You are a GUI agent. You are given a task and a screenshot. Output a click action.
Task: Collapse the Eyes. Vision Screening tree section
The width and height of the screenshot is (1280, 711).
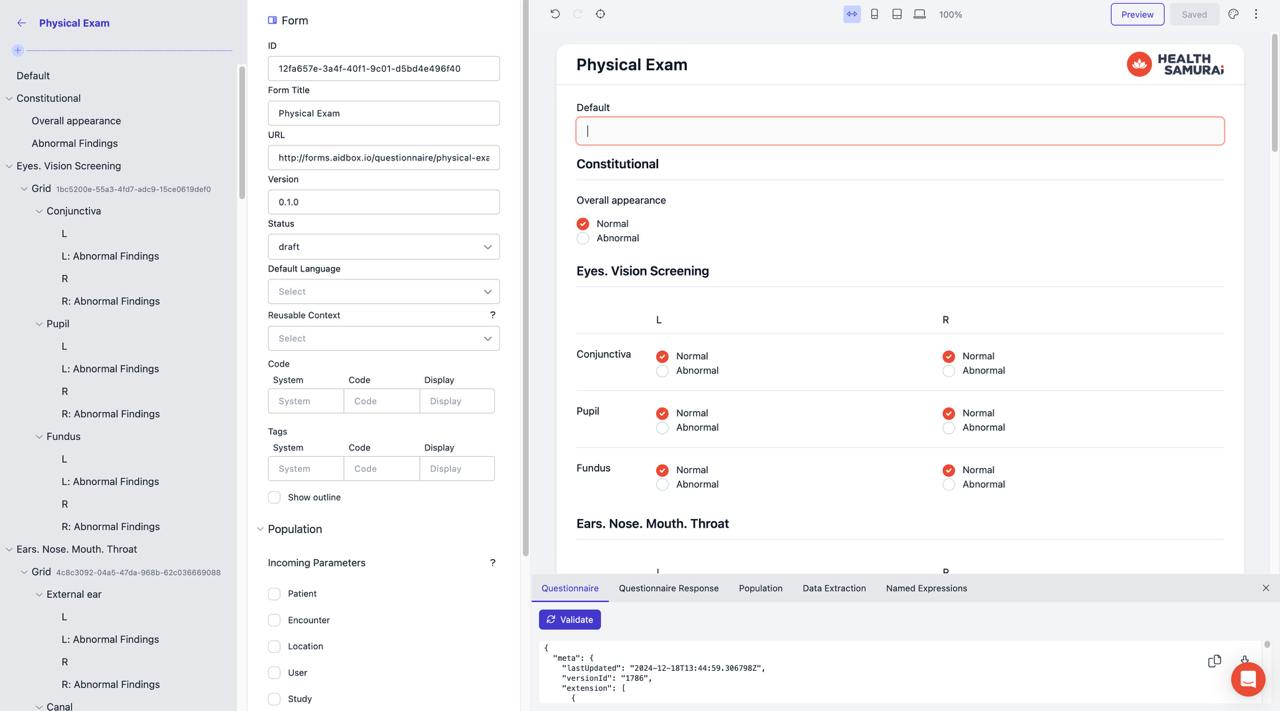(x=9, y=165)
